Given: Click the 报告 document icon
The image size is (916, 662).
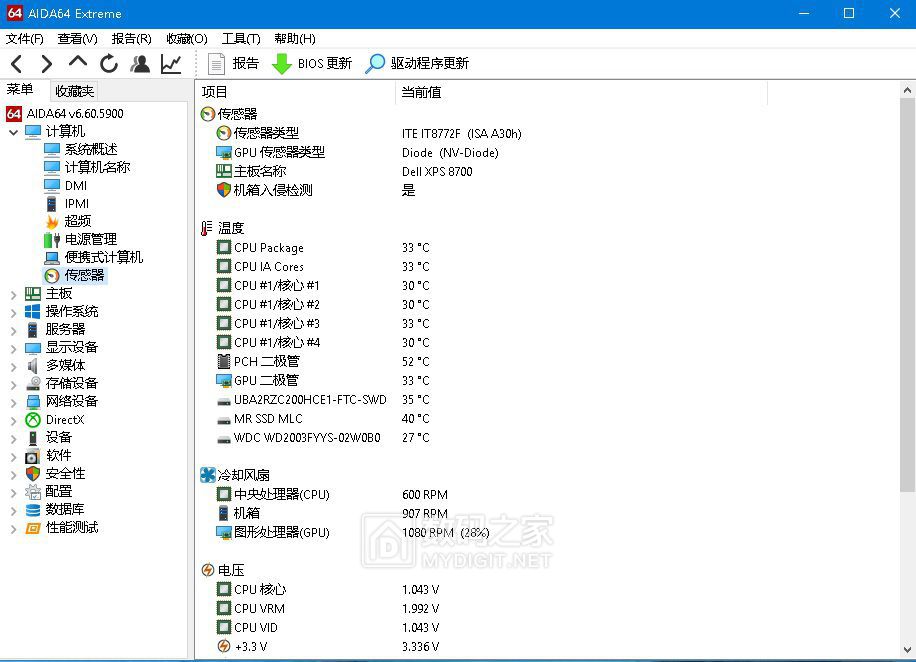Looking at the screenshot, I should pos(216,63).
